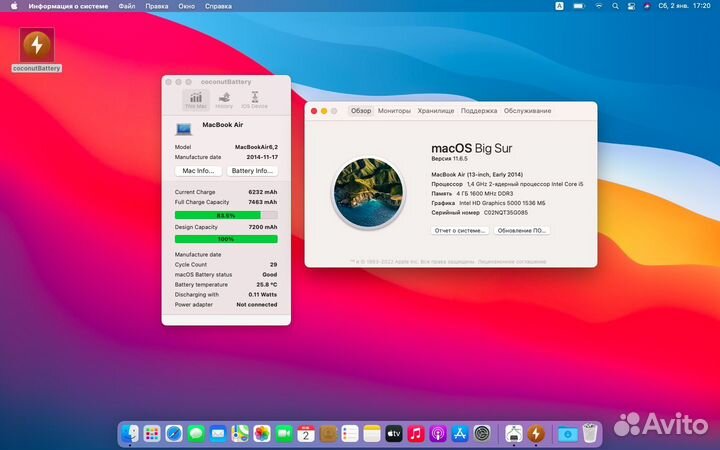Open System Information icon in the Dock
The width and height of the screenshot is (720, 450).
pos(513,433)
